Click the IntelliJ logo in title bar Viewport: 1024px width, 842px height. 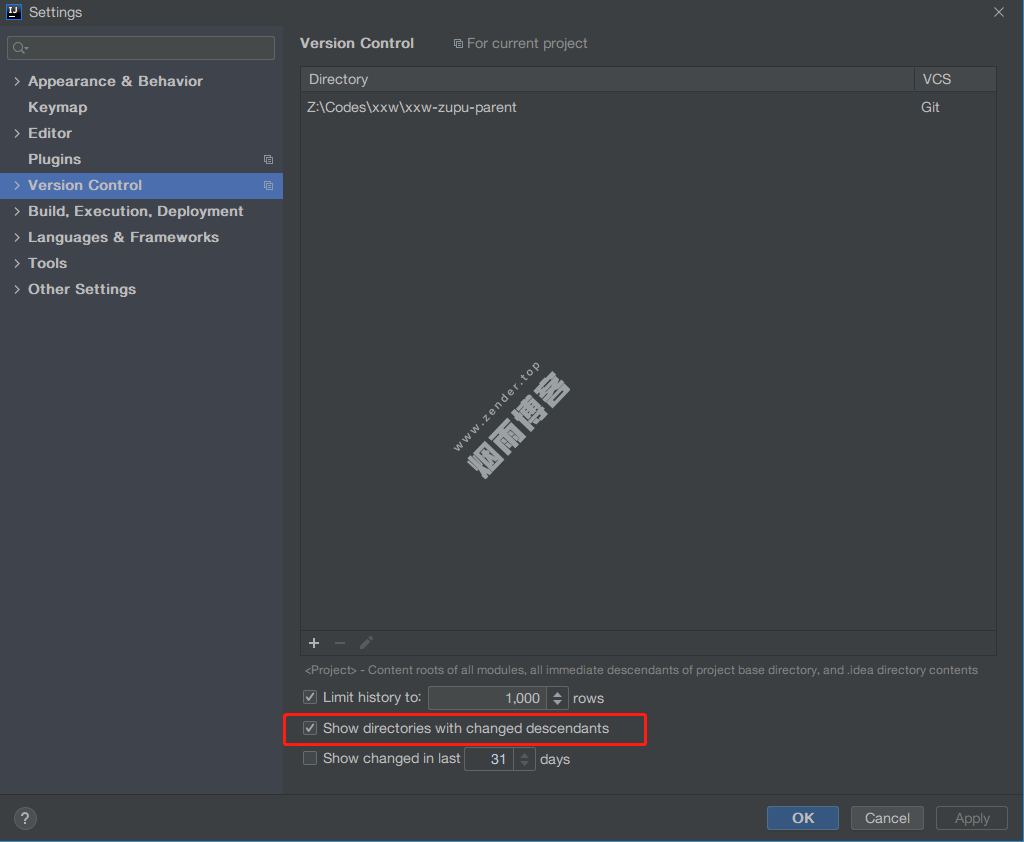coord(14,12)
